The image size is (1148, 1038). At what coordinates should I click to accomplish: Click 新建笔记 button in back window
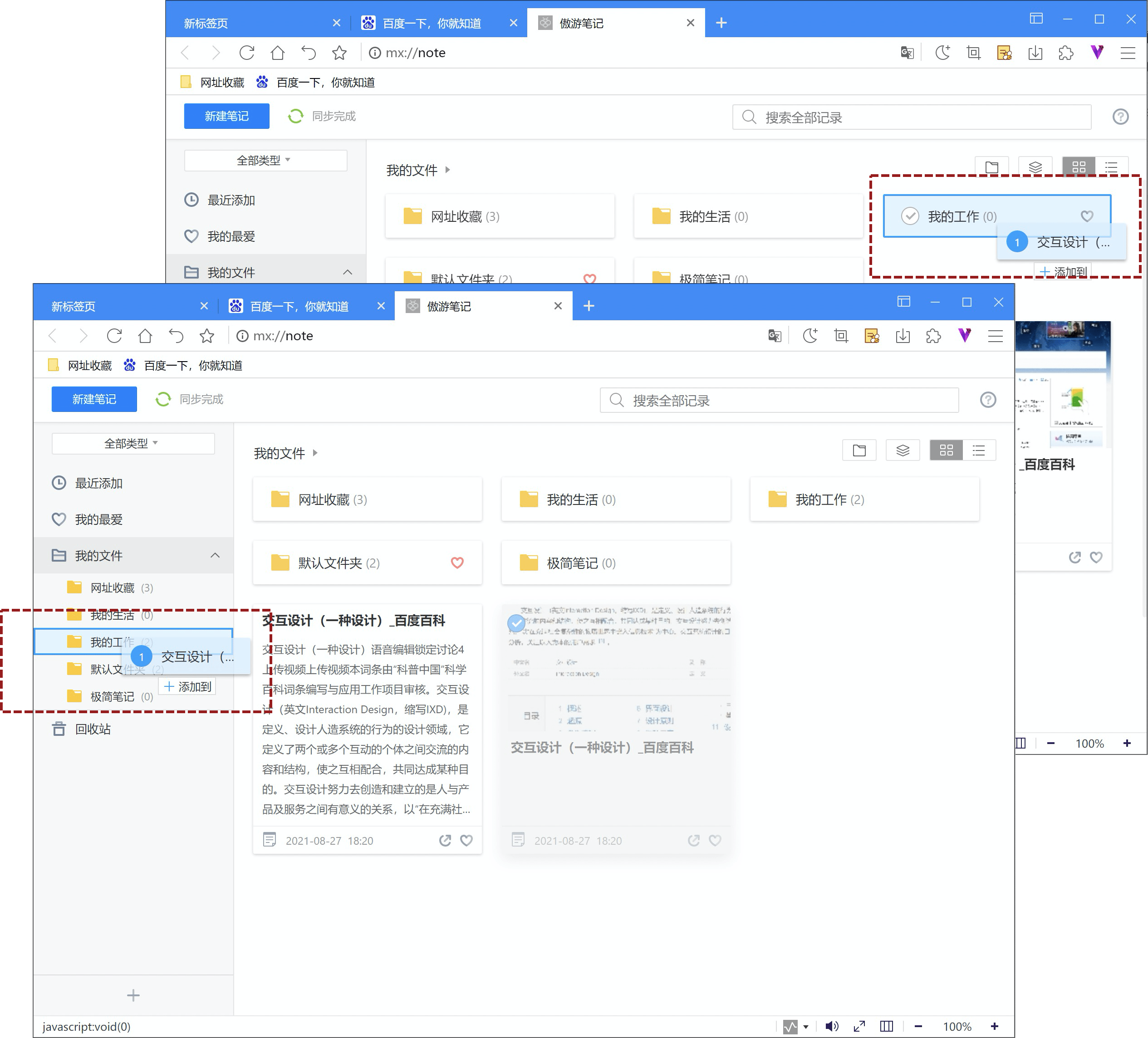pyautogui.click(x=226, y=116)
